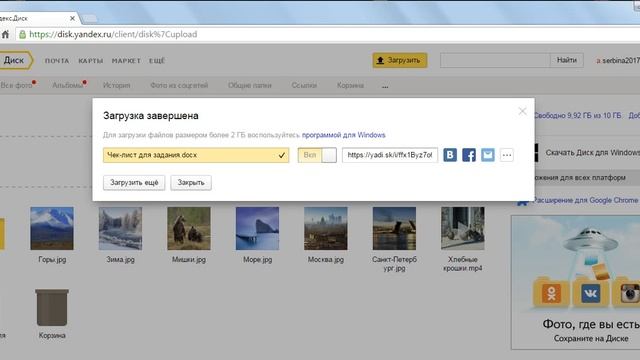Open Карты in top navigation
Viewport: 640px width, 360px height.
coord(91,61)
